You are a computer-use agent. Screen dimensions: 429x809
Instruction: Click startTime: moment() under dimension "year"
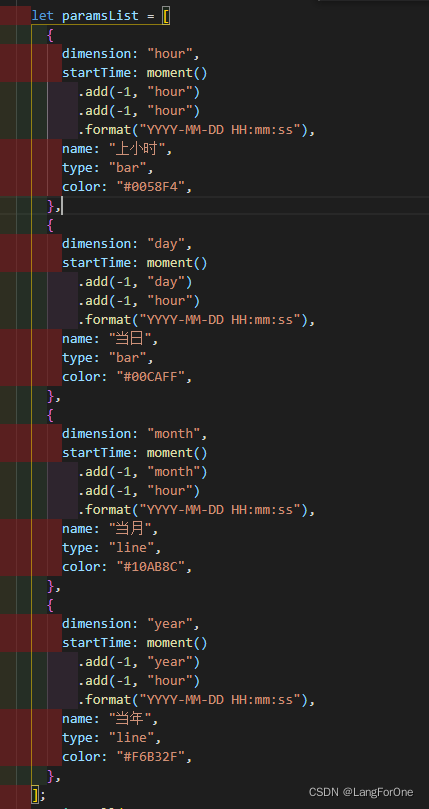135,642
